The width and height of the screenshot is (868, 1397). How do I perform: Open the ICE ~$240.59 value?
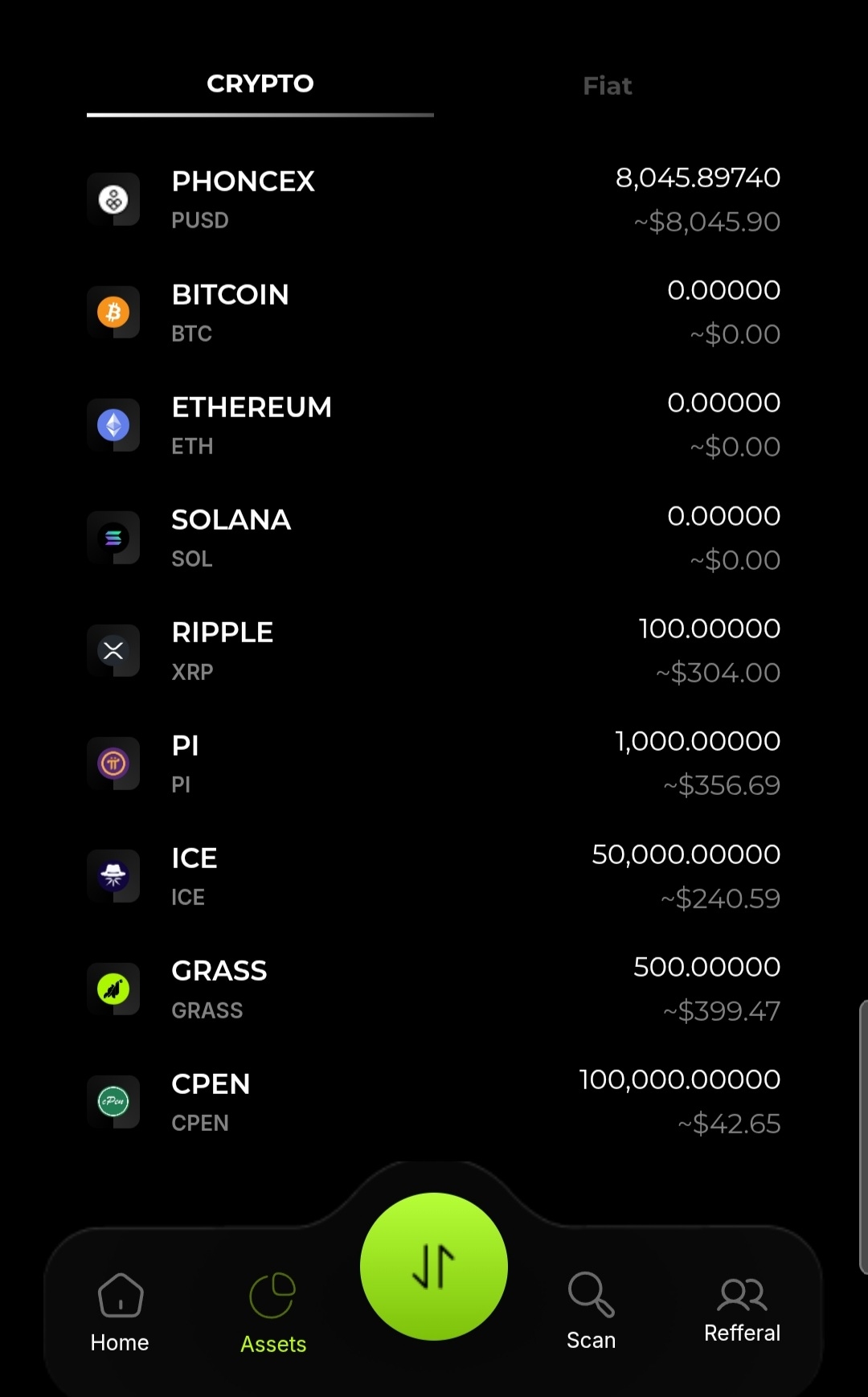[x=720, y=899]
